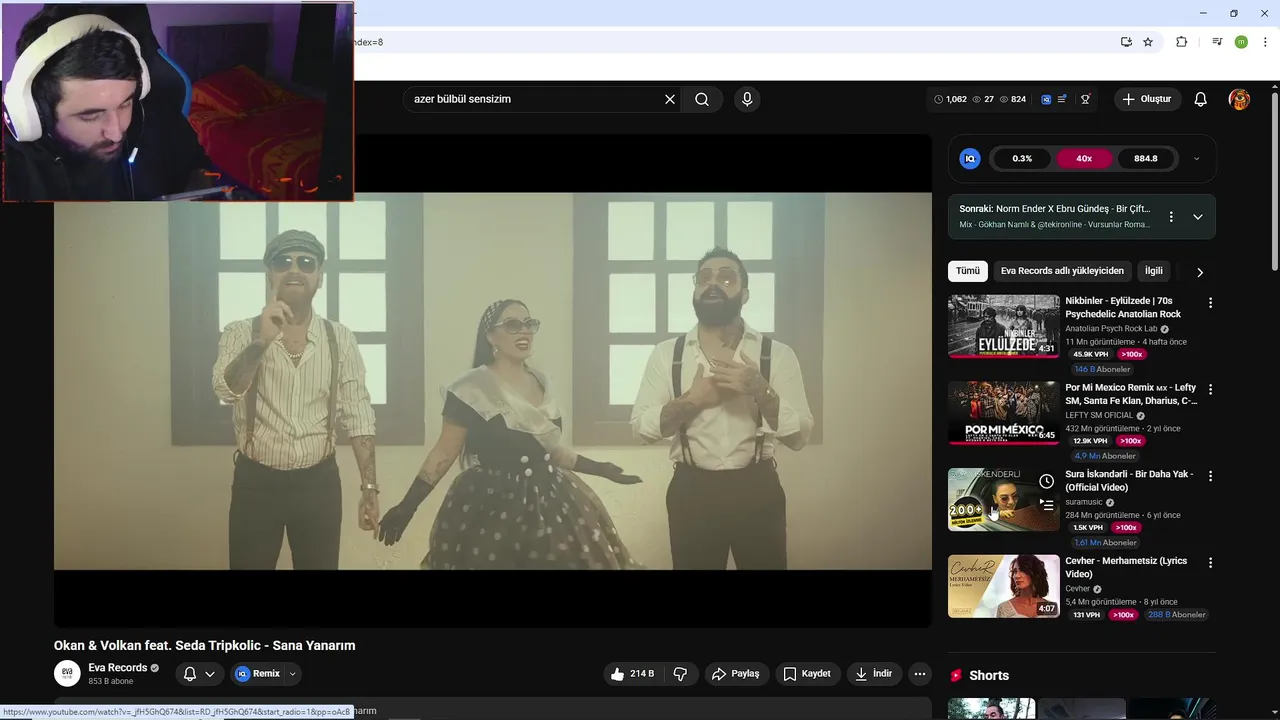The height and width of the screenshot is (720, 1280).
Task: Start voice search with the microphone icon
Action: pos(746,99)
